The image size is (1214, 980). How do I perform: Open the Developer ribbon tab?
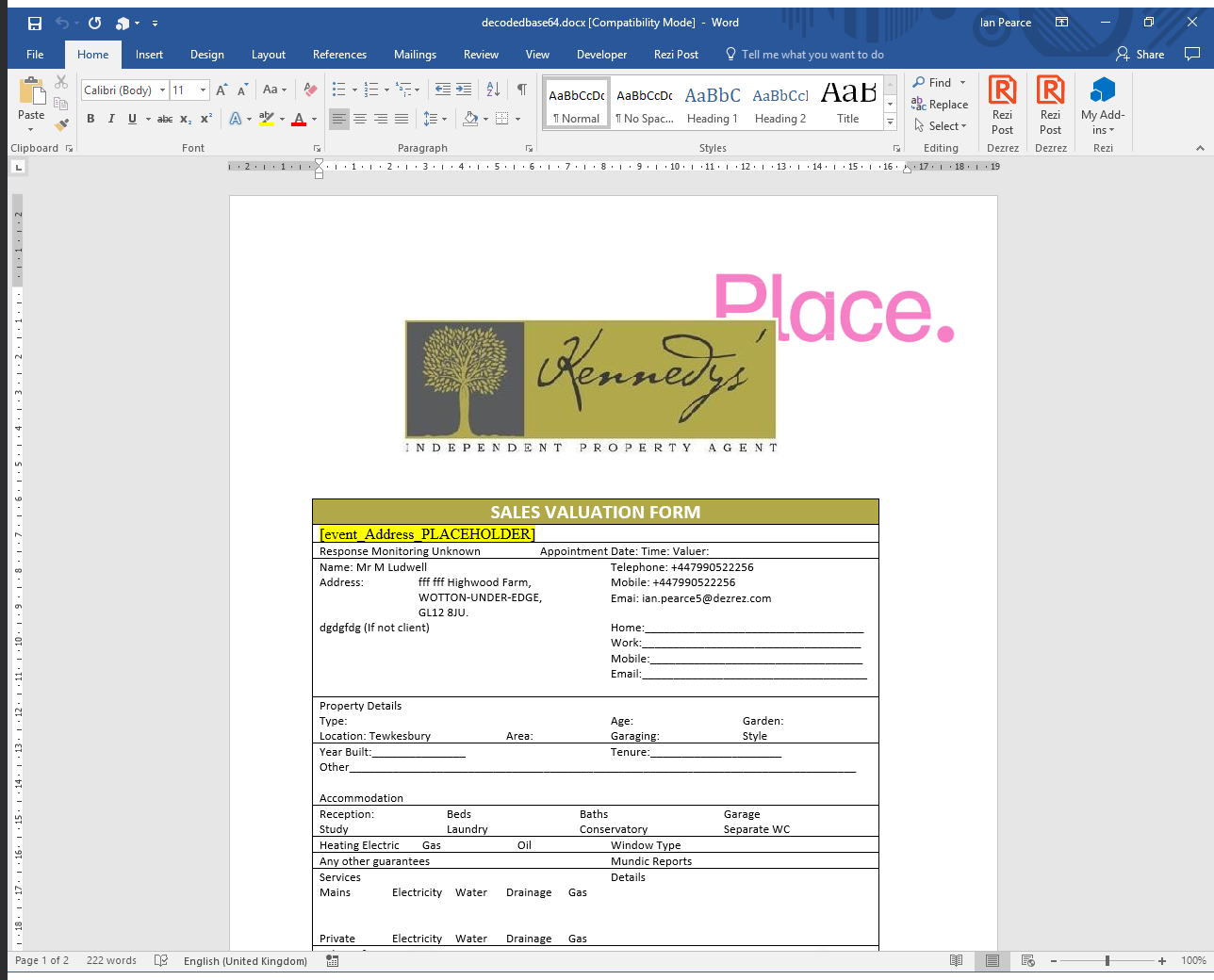point(601,55)
